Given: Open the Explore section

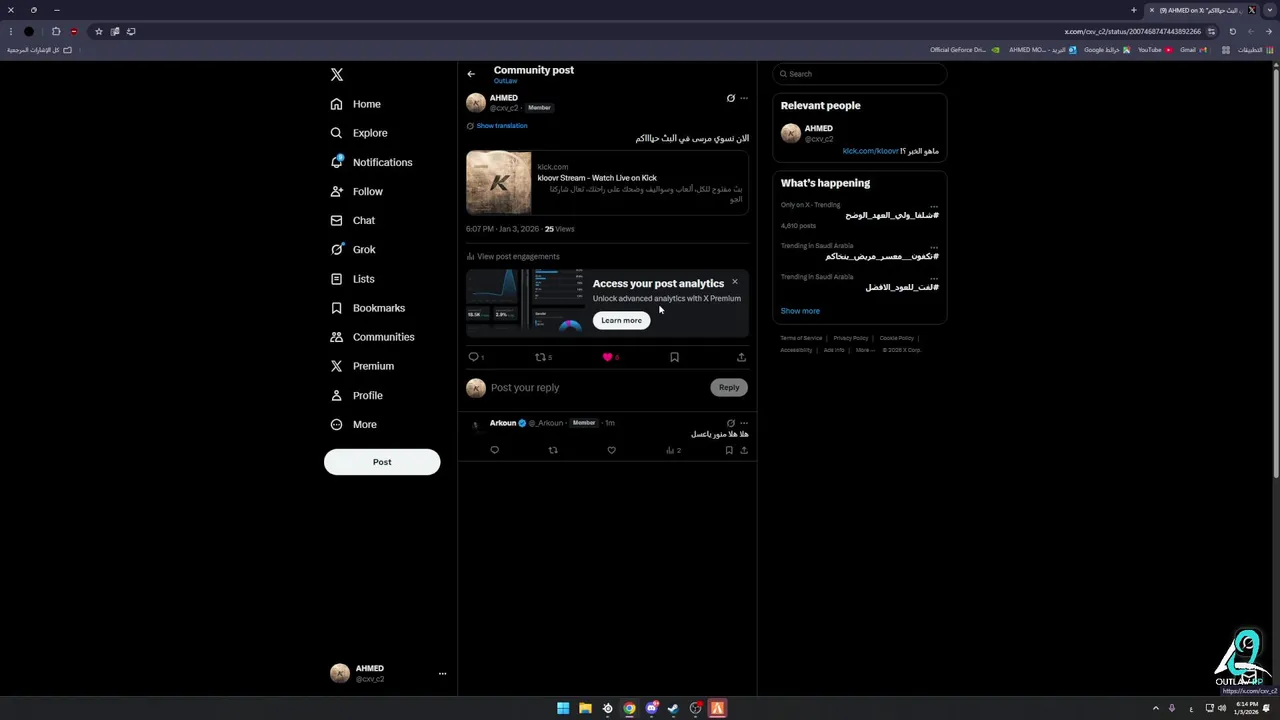Looking at the screenshot, I should pos(359,133).
